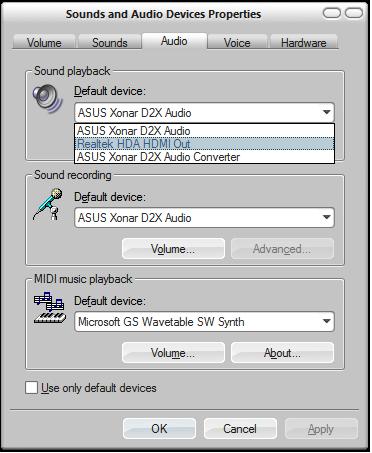Select the Audio tab
The height and width of the screenshot is (453, 372).
[x=174, y=41]
